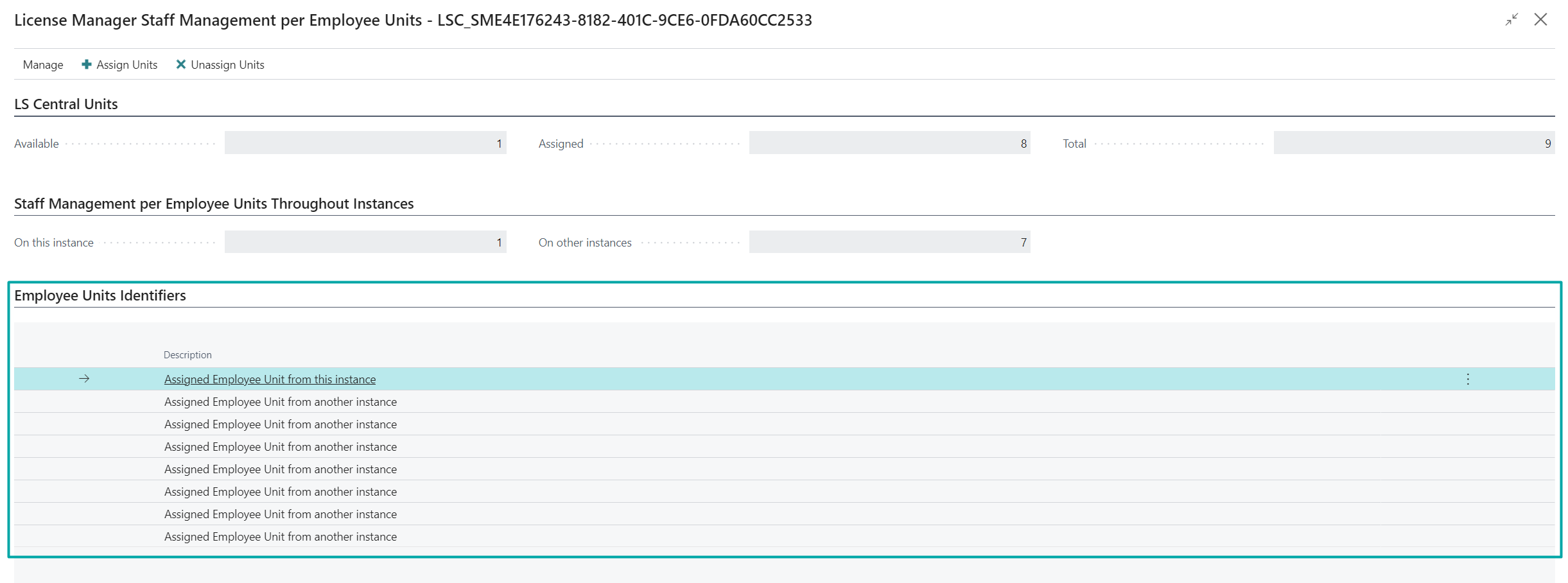Image resolution: width=1568 pixels, height=583 pixels.
Task: Collapse the LS Central Units section heading
Action: pyautogui.click(x=66, y=104)
